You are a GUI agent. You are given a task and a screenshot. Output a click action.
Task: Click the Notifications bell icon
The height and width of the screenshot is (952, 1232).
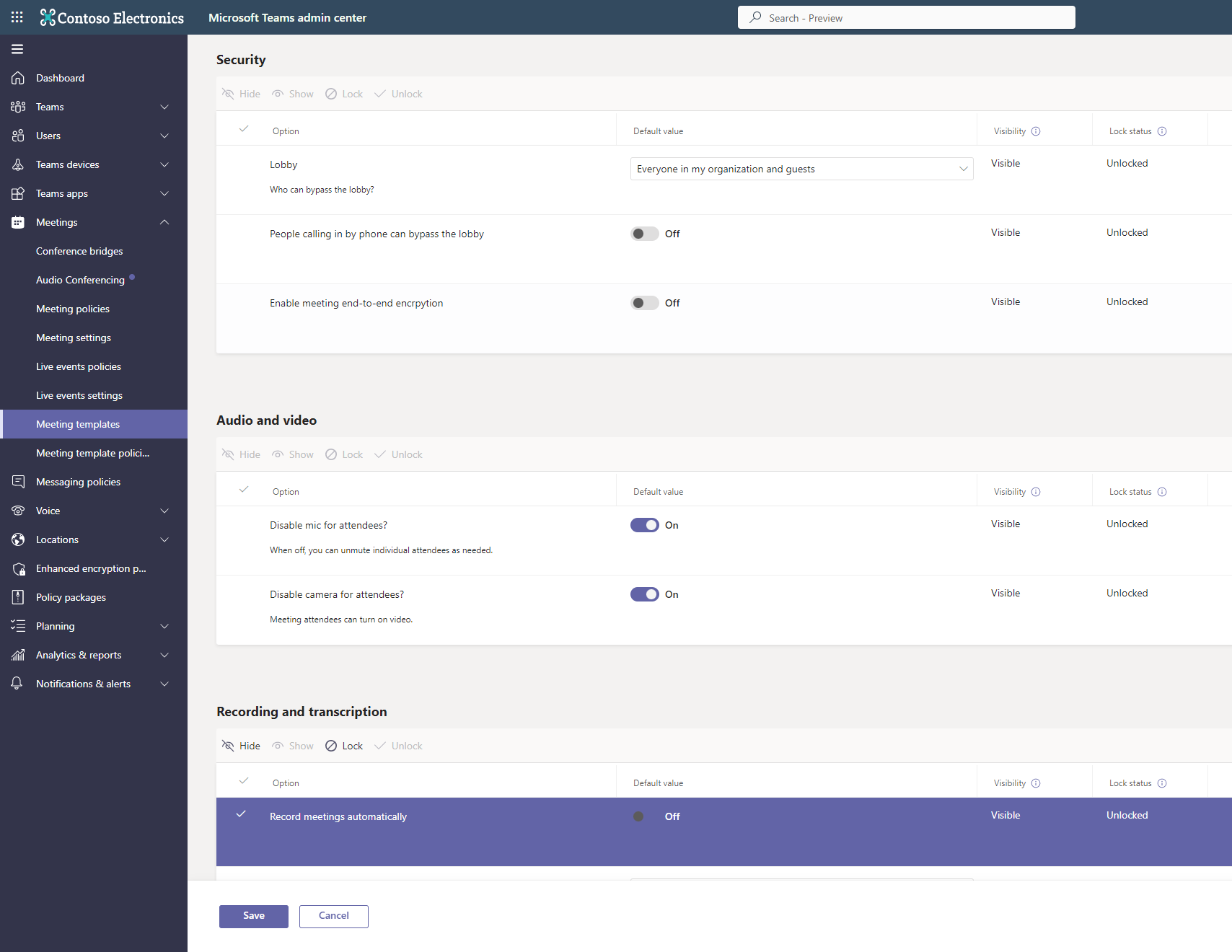[x=18, y=684]
